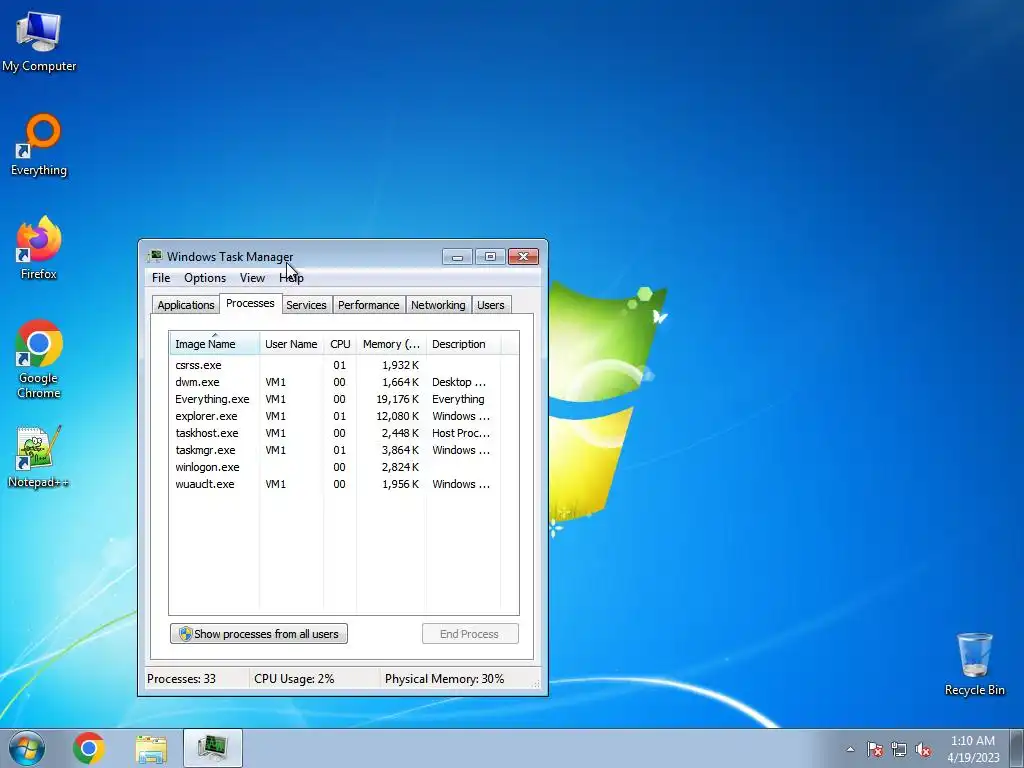This screenshot has width=1024, height=768.
Task: Select the Processes tab
Action: click(x=250, y=303)
